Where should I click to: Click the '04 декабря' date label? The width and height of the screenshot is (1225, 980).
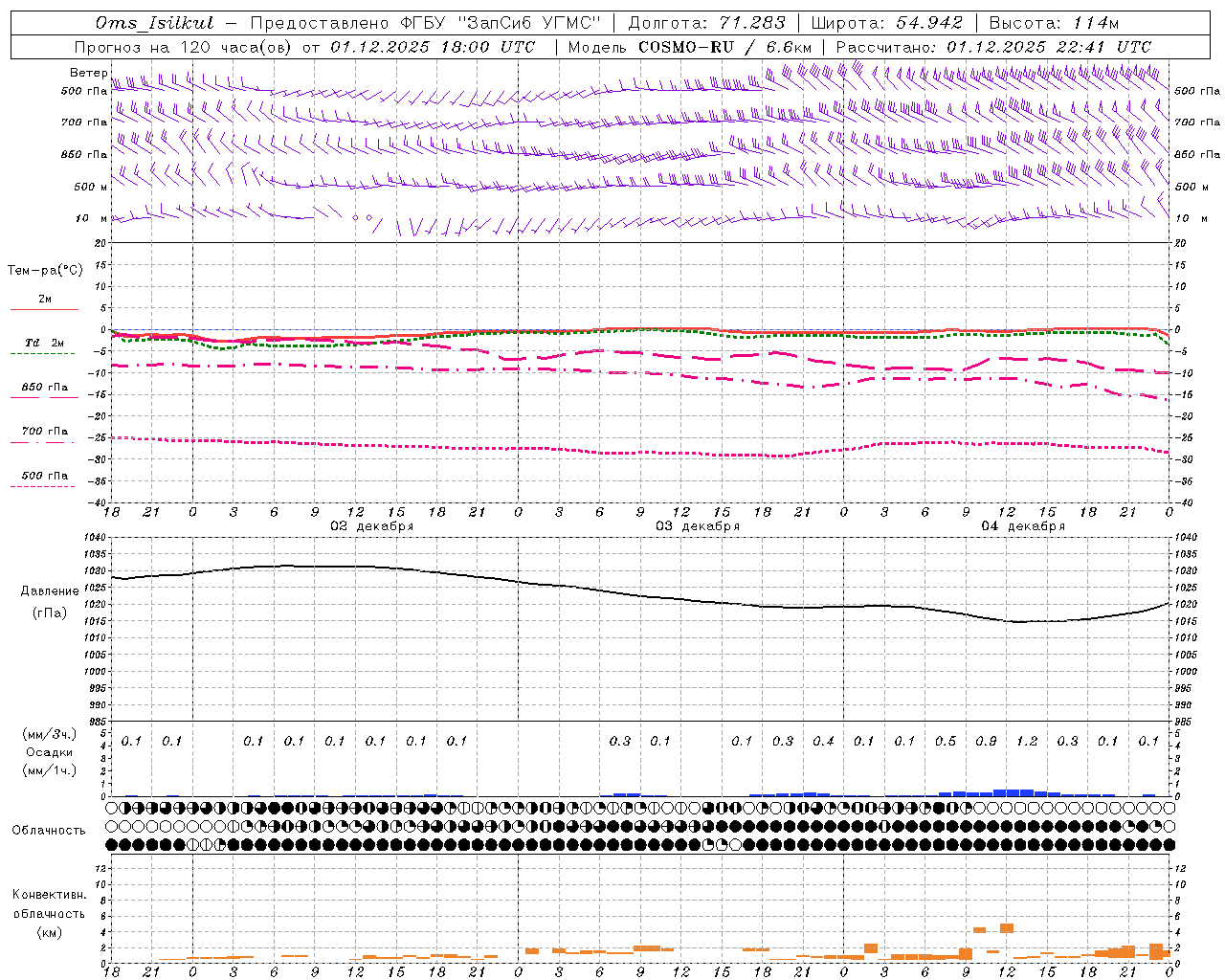1023,526
